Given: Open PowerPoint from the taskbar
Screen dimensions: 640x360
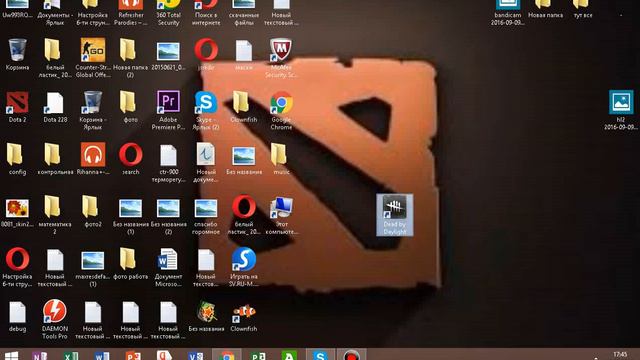Looking at the screenshot, I should (133, 355).
